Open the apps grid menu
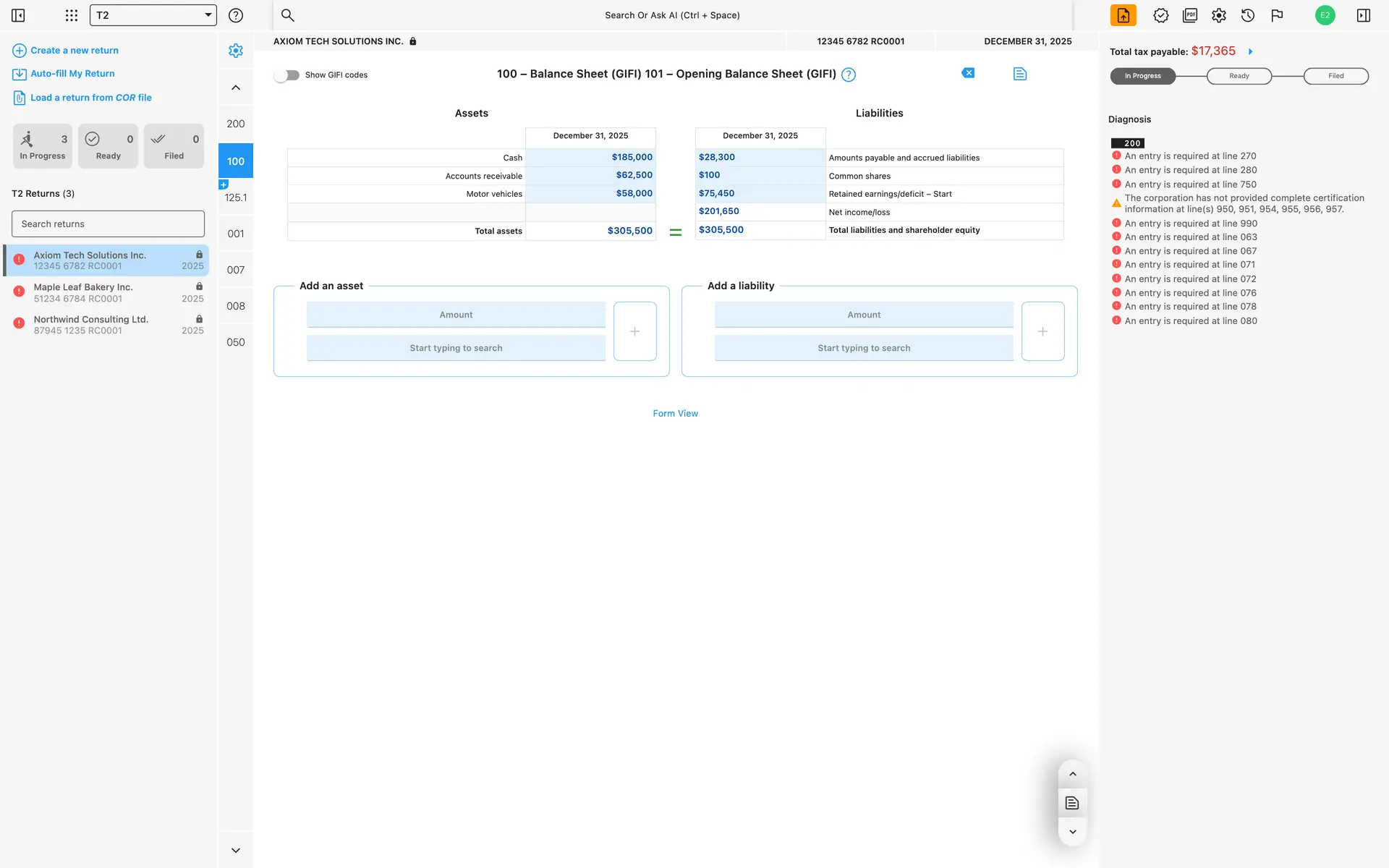Image resolution: width=1389 pixels, height=868 pixels. pos(71,15)
